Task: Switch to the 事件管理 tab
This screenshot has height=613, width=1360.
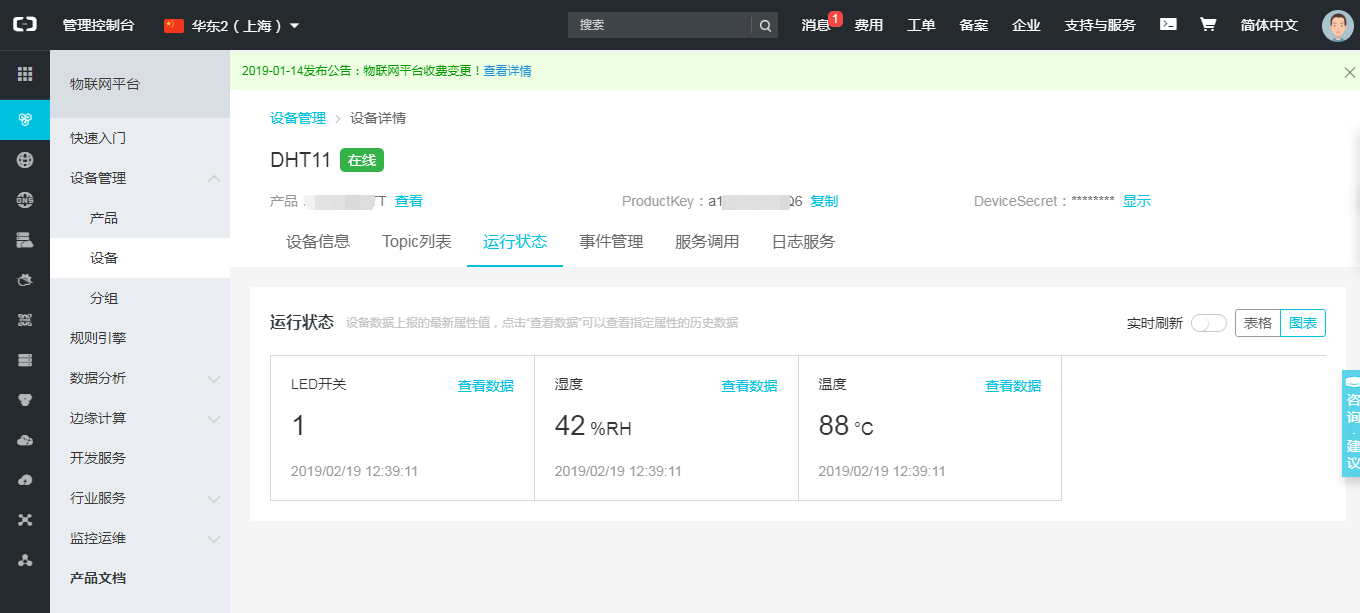Action: pos(610,241)
